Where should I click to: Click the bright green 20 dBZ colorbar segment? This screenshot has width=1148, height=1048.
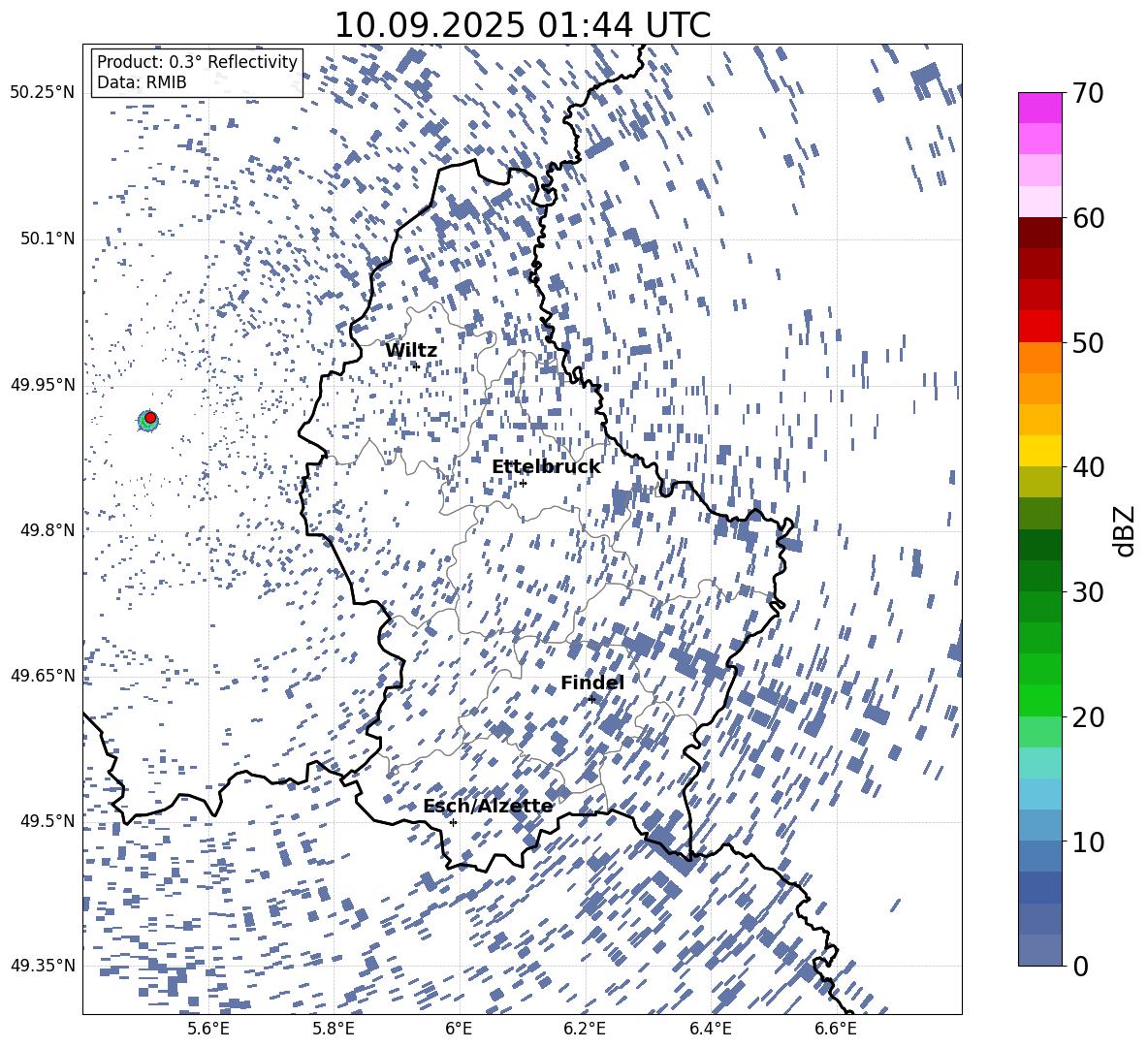1039,700
